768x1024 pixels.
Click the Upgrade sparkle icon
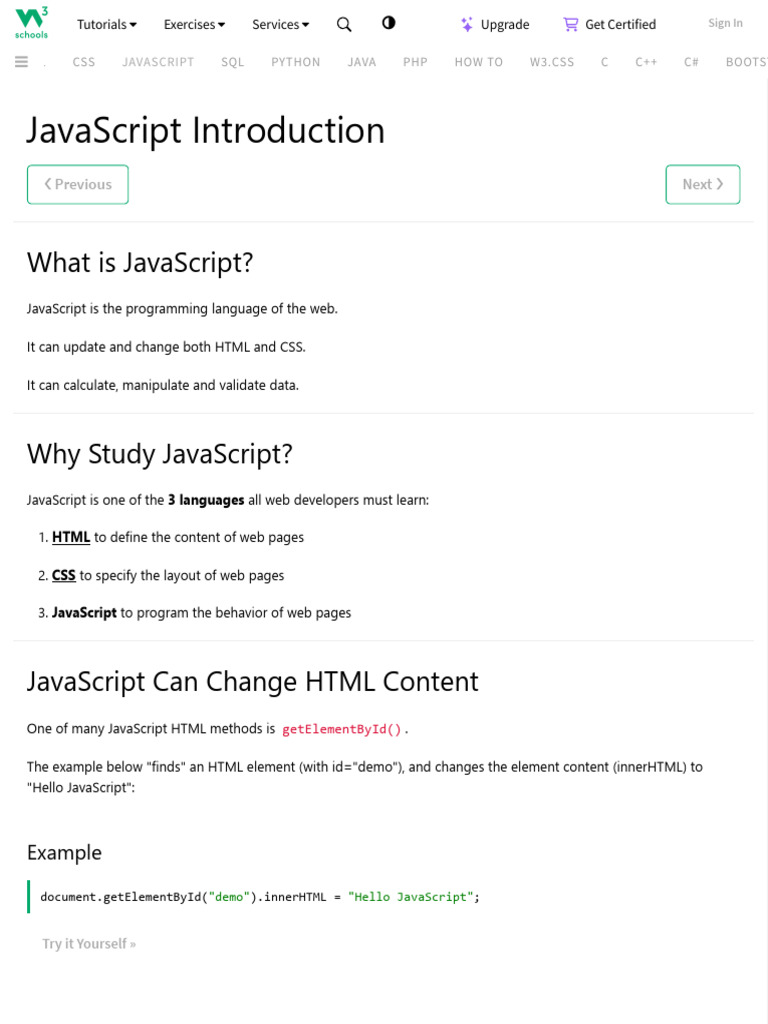pyautogui.click(x=467, y=24)
